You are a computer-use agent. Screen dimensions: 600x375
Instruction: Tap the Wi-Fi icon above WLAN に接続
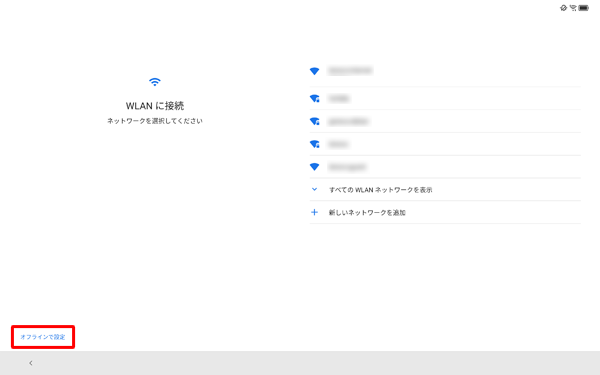click(155, 82)
